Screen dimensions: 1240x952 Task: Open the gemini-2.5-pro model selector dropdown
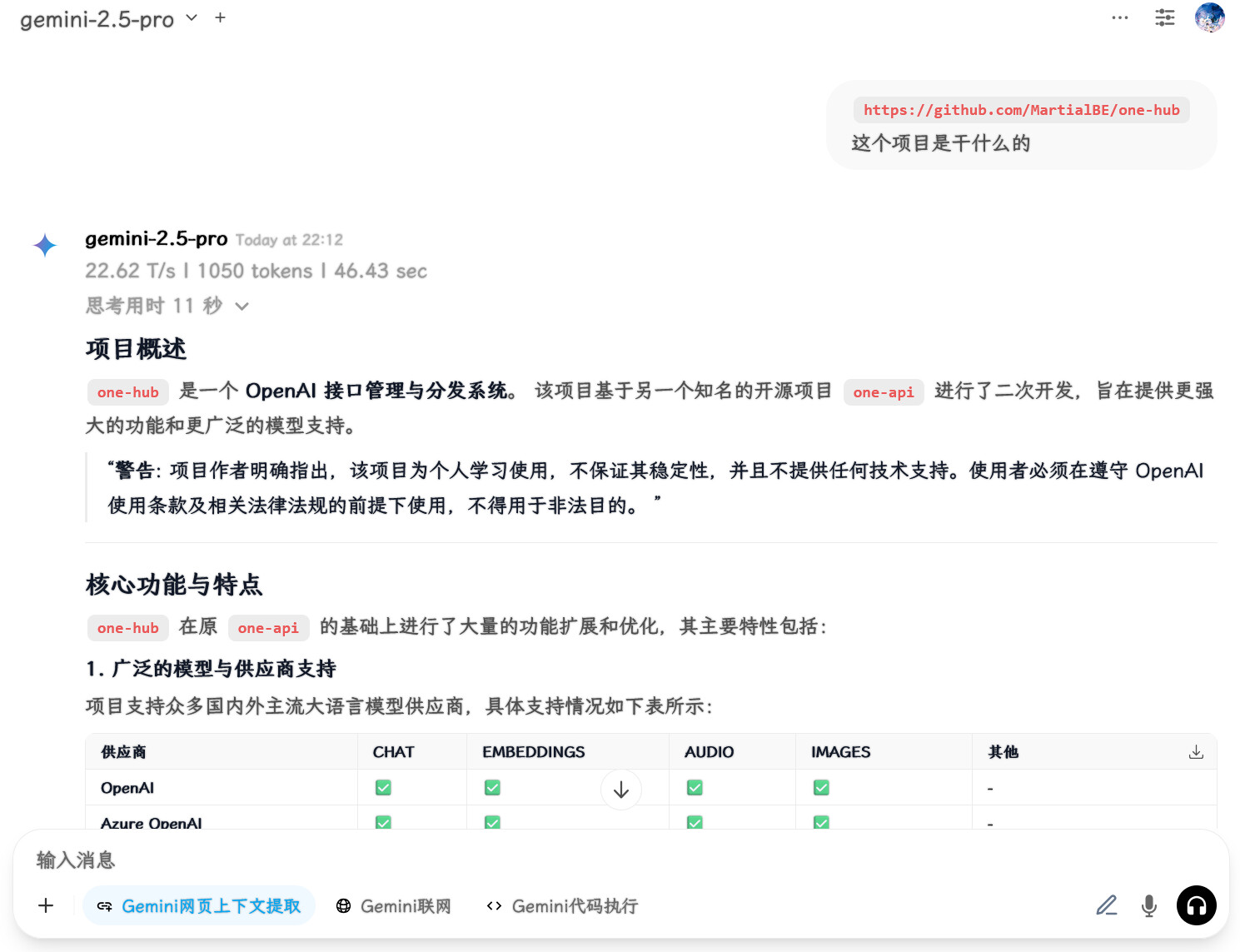click(109, 18)
